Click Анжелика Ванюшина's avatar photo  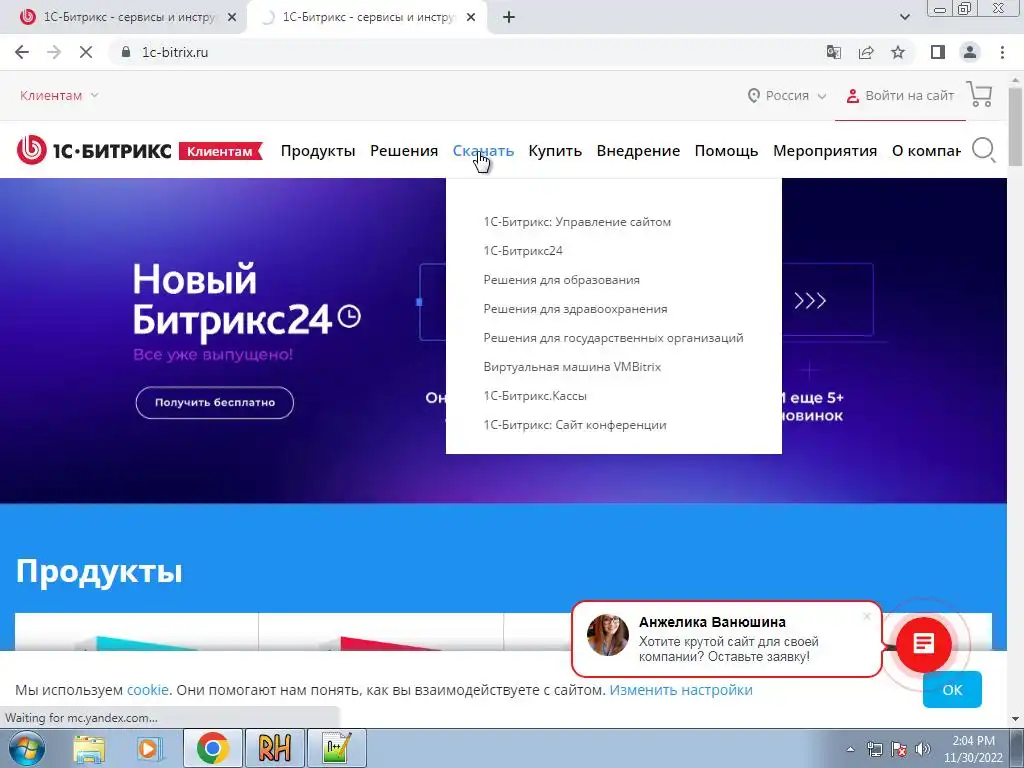[x=607, y=635]
